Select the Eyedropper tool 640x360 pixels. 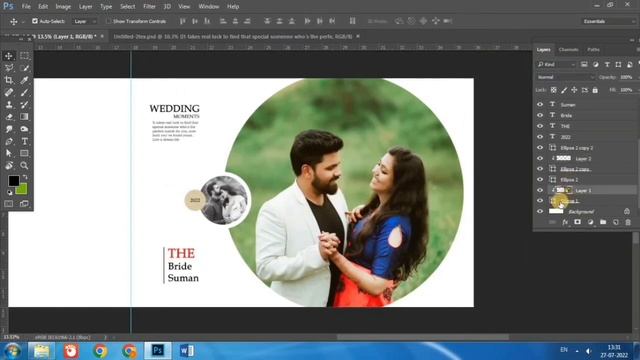click(x=24, y=80)
